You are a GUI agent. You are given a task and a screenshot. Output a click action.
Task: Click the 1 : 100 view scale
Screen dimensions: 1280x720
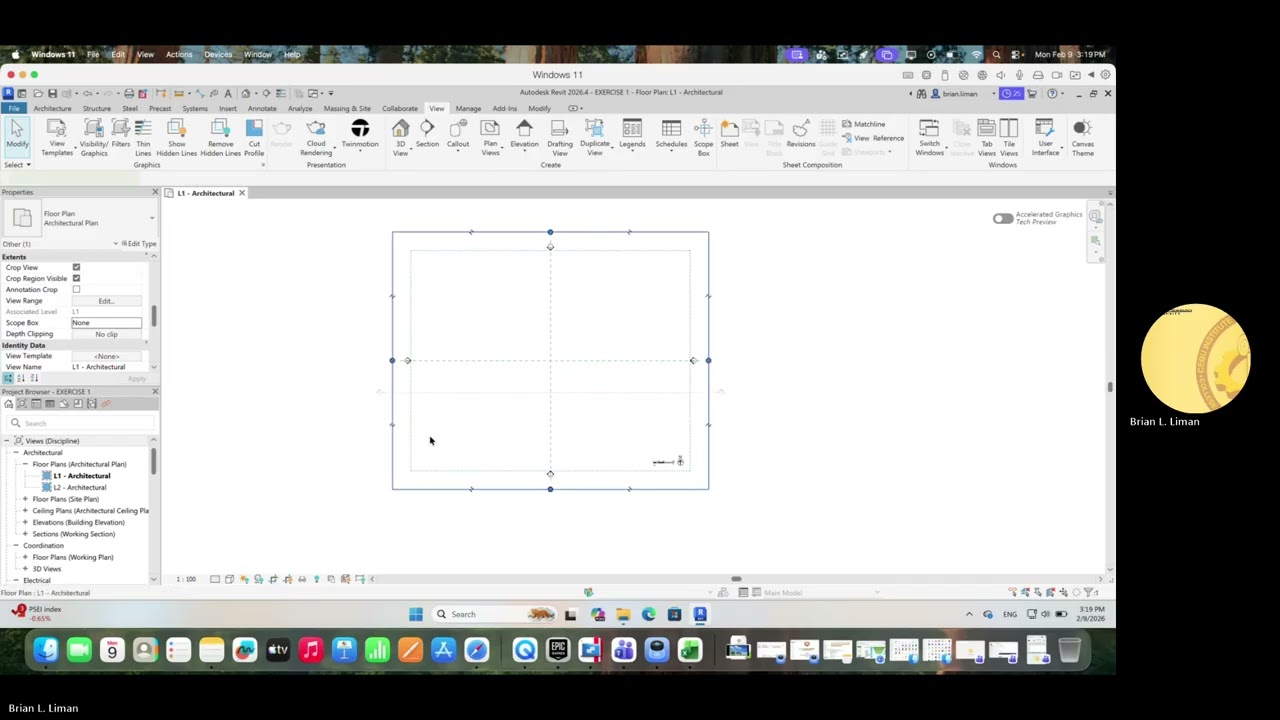pos(186,579)
